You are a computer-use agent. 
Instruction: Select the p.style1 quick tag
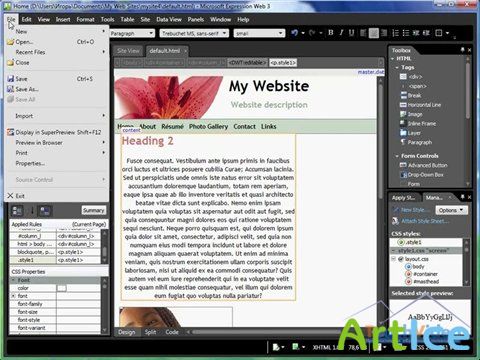(283, 62)
